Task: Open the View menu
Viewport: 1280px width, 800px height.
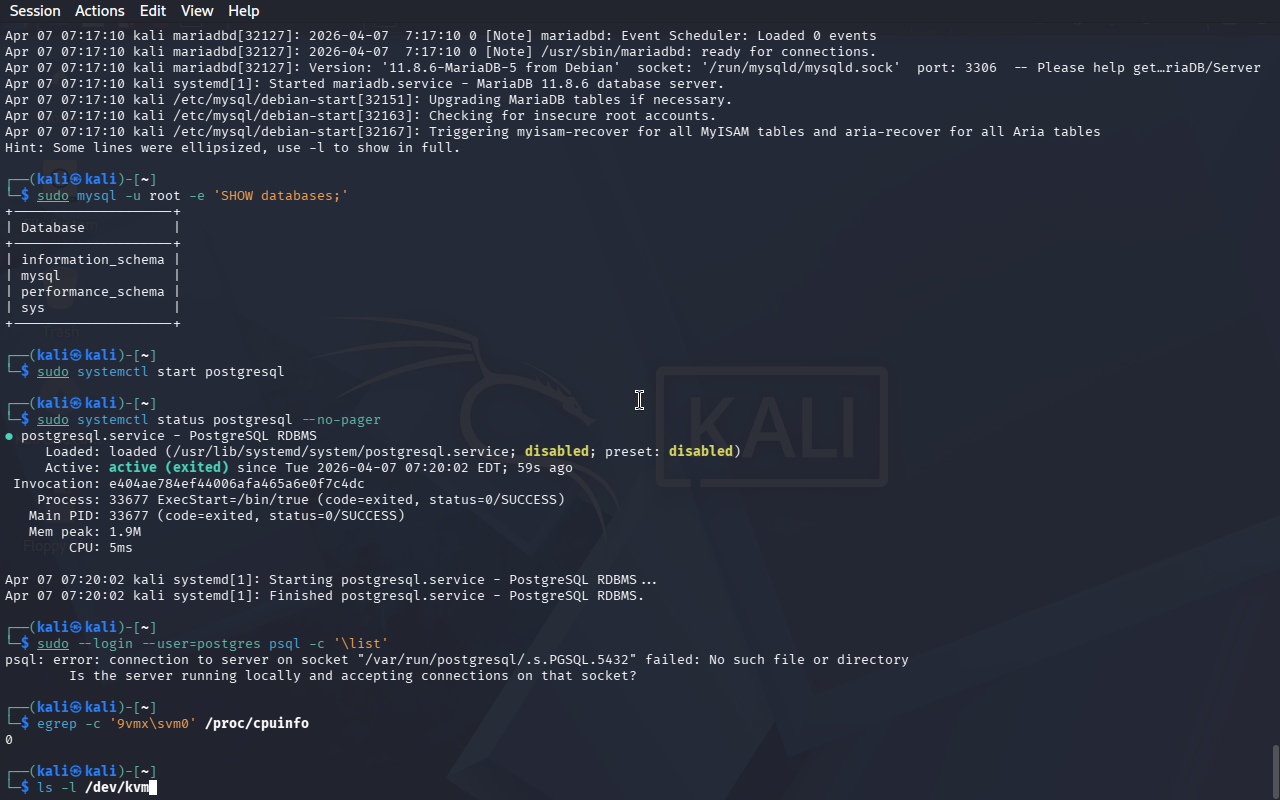Action: tap(197, 11)
